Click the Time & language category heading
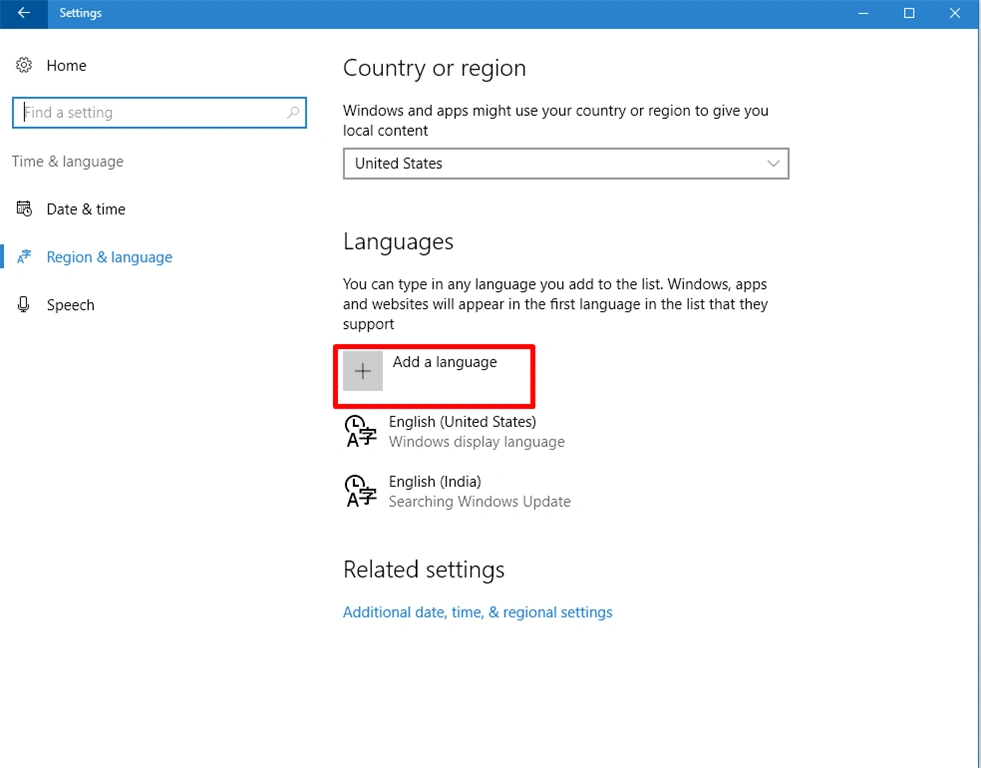The height and width of the screenshot is (768, 981). [x=68, y=161]
